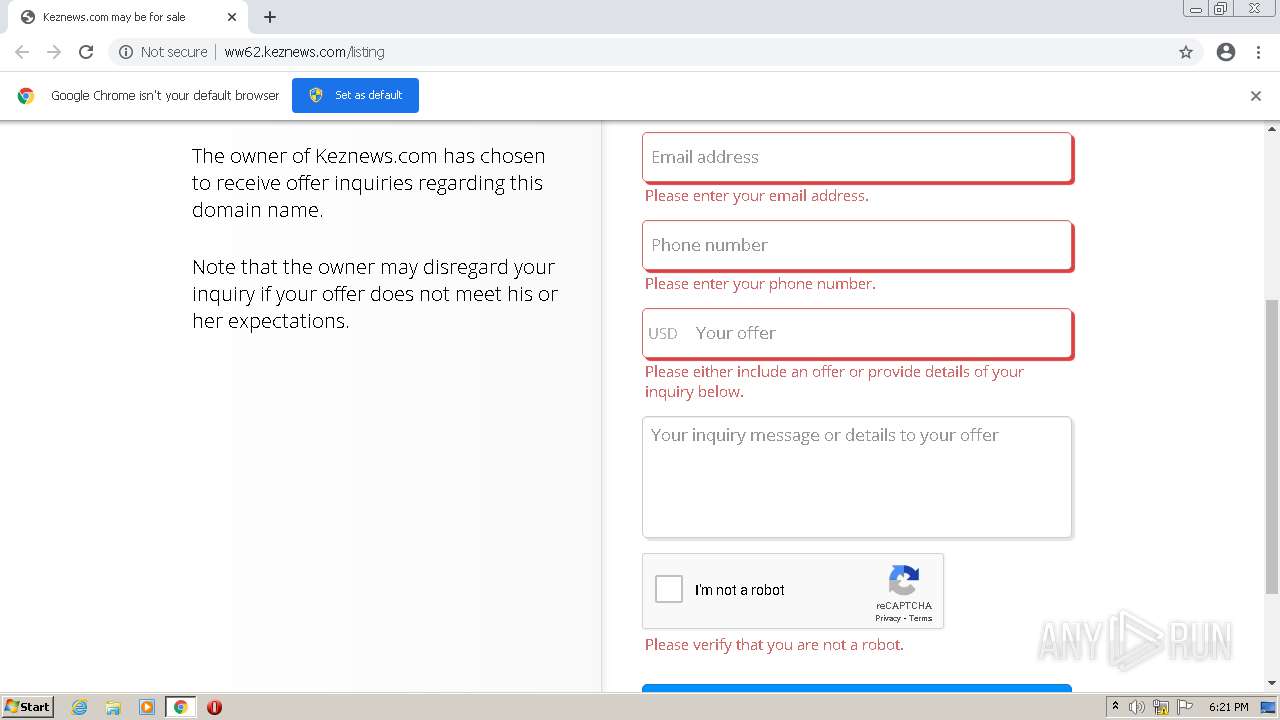
Task: Restore down the Chrome window
Action: point(1221,9)
